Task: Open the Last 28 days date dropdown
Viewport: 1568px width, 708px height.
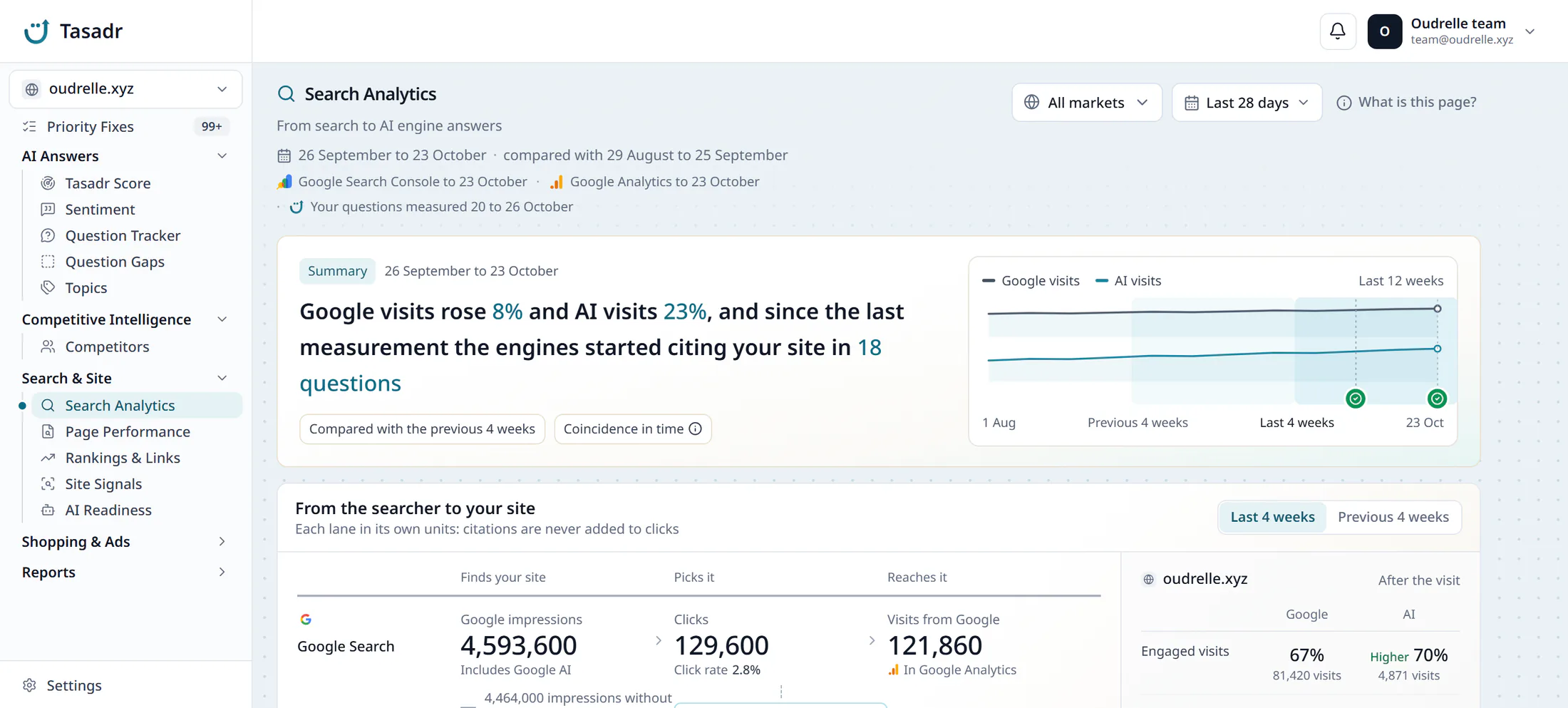Action: 1247,103
